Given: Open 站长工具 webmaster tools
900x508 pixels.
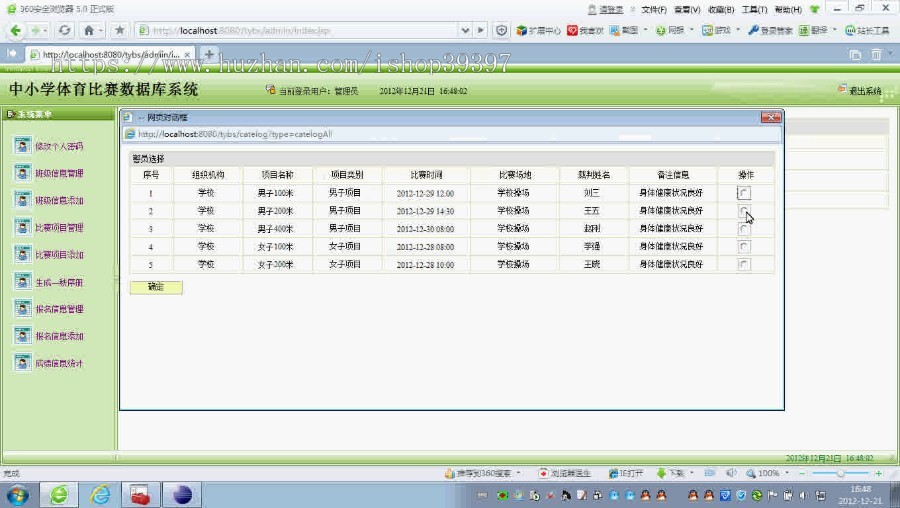Looking at the screenshot, I should 867,30.
